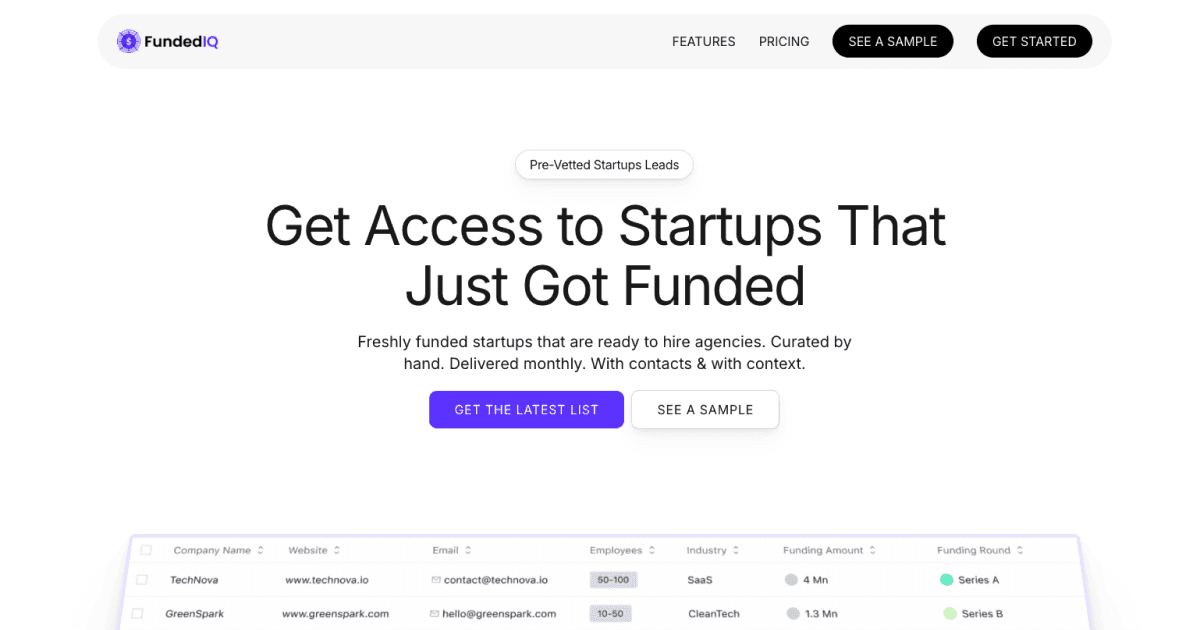Viewport: 1200px width, 630px height.
Task: Click the green Series A color dot
Action: (x=946, y=580)
